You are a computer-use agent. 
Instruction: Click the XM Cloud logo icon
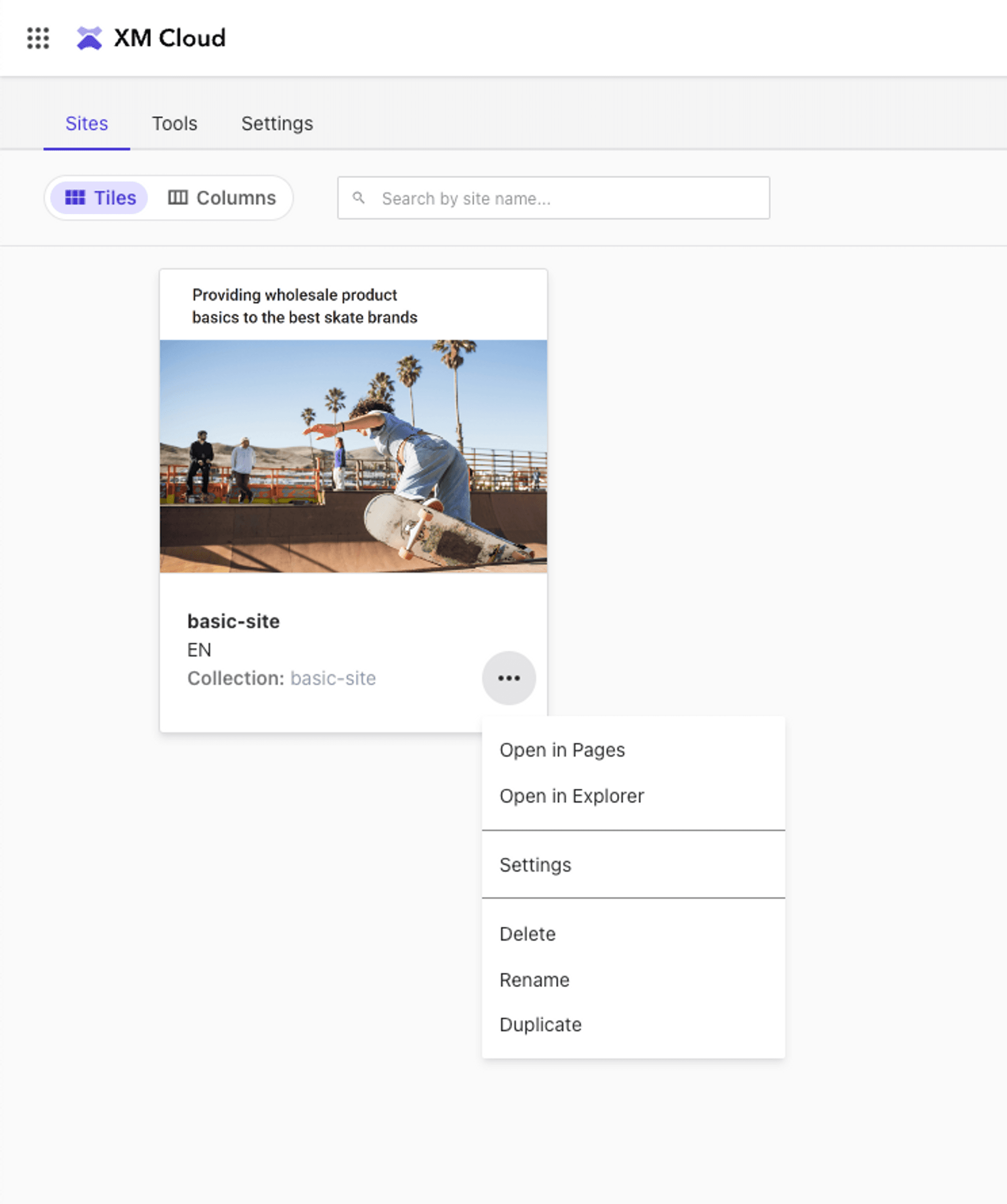point(90,38)
